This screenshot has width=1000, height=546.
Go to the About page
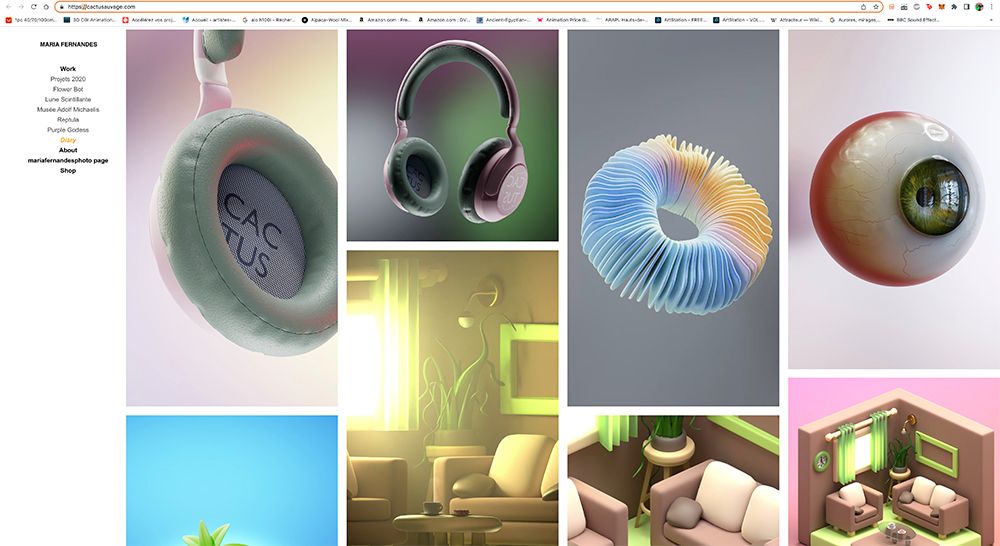pos(68,150)
